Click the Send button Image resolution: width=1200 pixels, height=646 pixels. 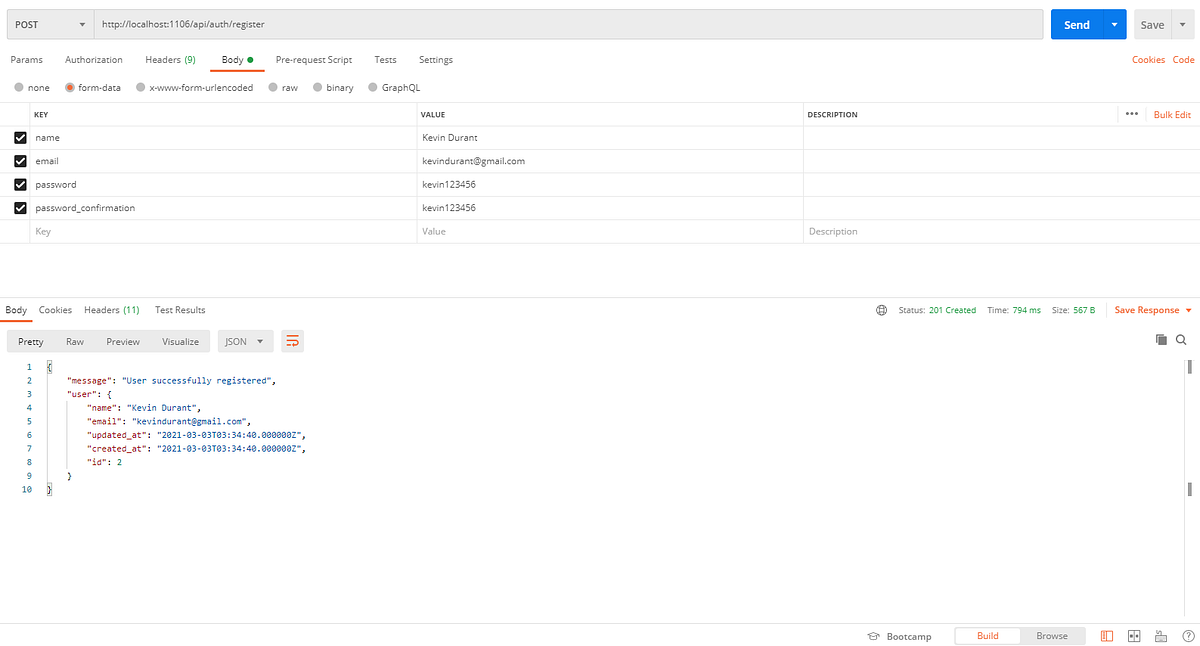(1076, 23)
